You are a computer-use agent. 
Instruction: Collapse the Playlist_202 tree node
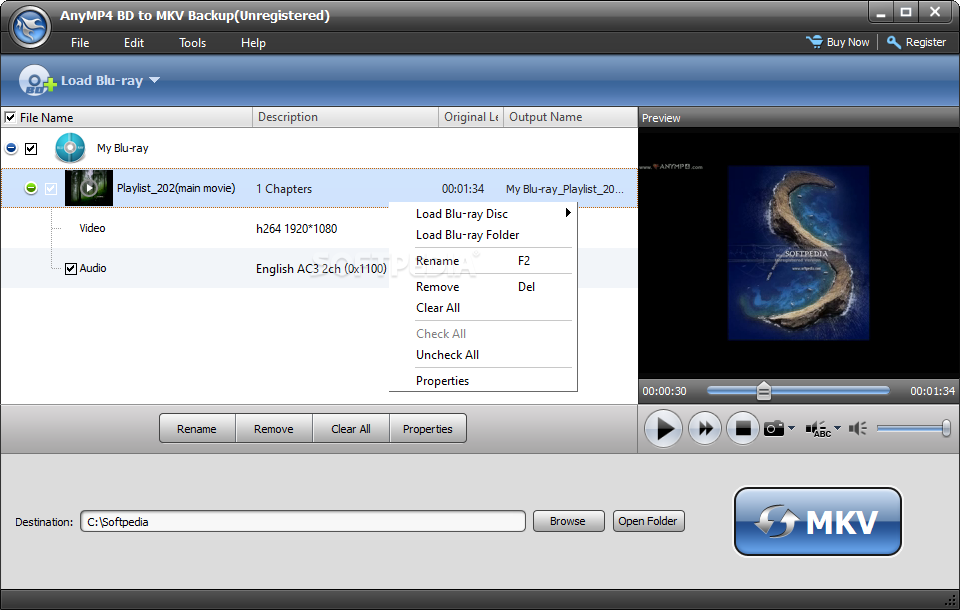(31, 188)
